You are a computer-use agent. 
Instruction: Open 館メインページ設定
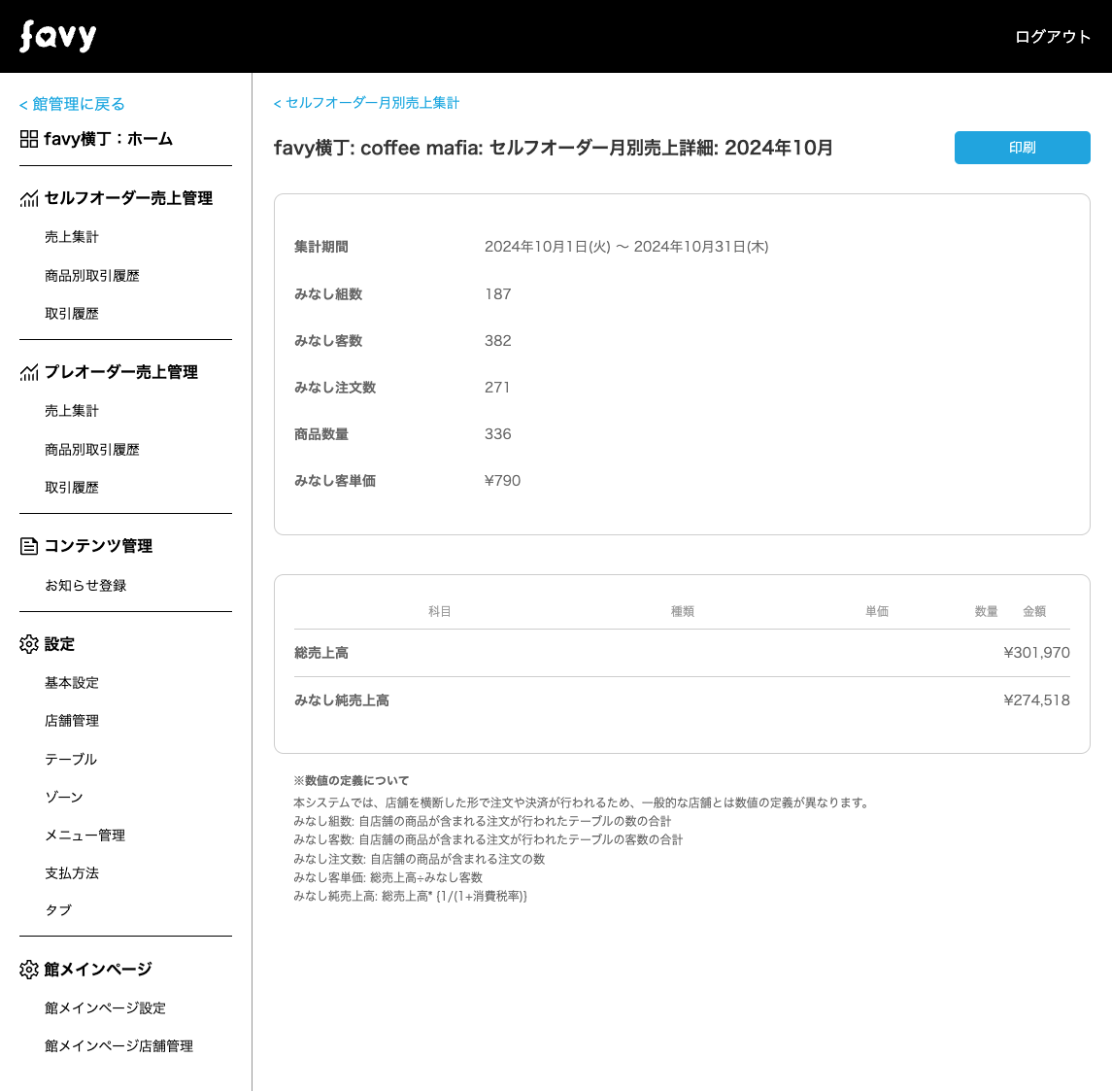pyautogui.click(x=105, y=1008)
